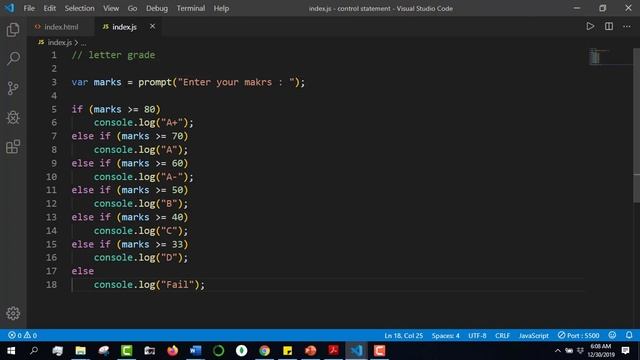This screenshot has width=640, height=360.
Task: Open the Windows Action Center notifications
Action: coord(625,351)
